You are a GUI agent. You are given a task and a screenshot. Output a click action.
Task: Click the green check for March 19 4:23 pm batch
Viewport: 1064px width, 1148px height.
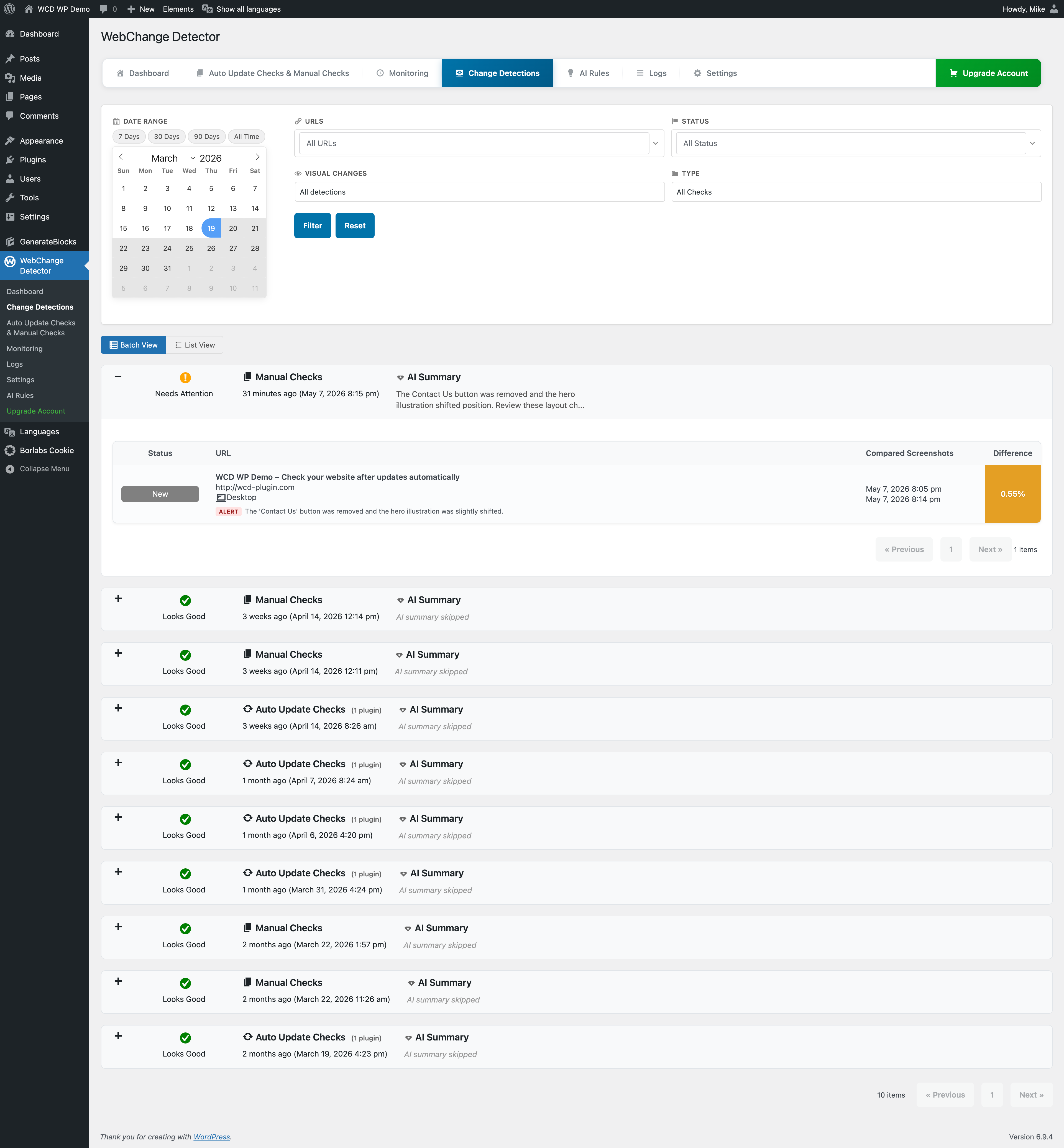tap(185, 1038)
